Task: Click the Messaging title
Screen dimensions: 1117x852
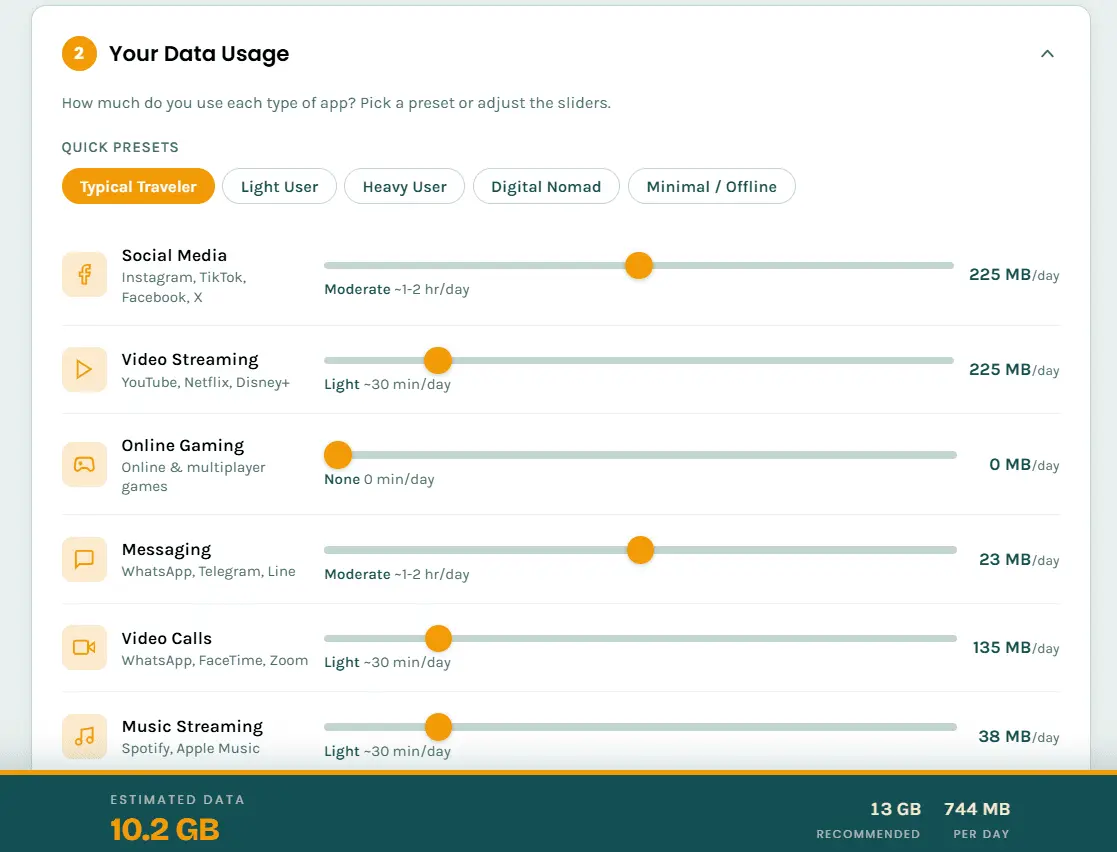Action: 167,550
